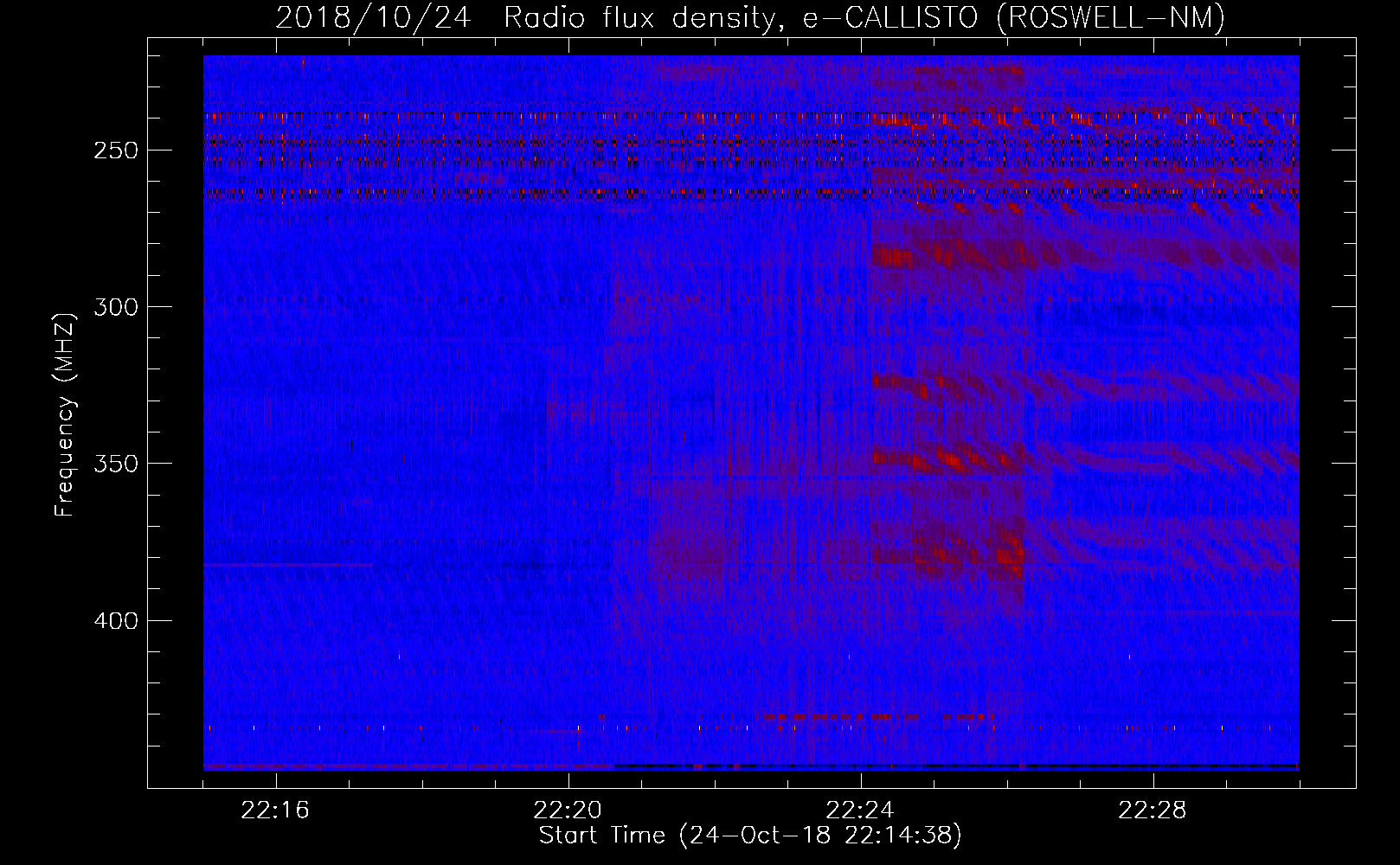Click the 22:24 time axis label
Viewport: 1400px width, 865px height.
(860, 811)
